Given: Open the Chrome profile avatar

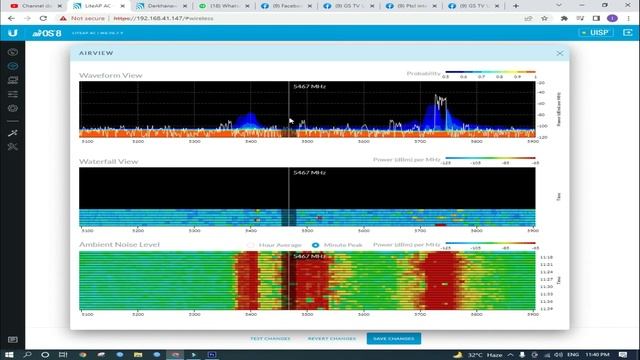Looking at the screenshot, I should tap(612, 18).
